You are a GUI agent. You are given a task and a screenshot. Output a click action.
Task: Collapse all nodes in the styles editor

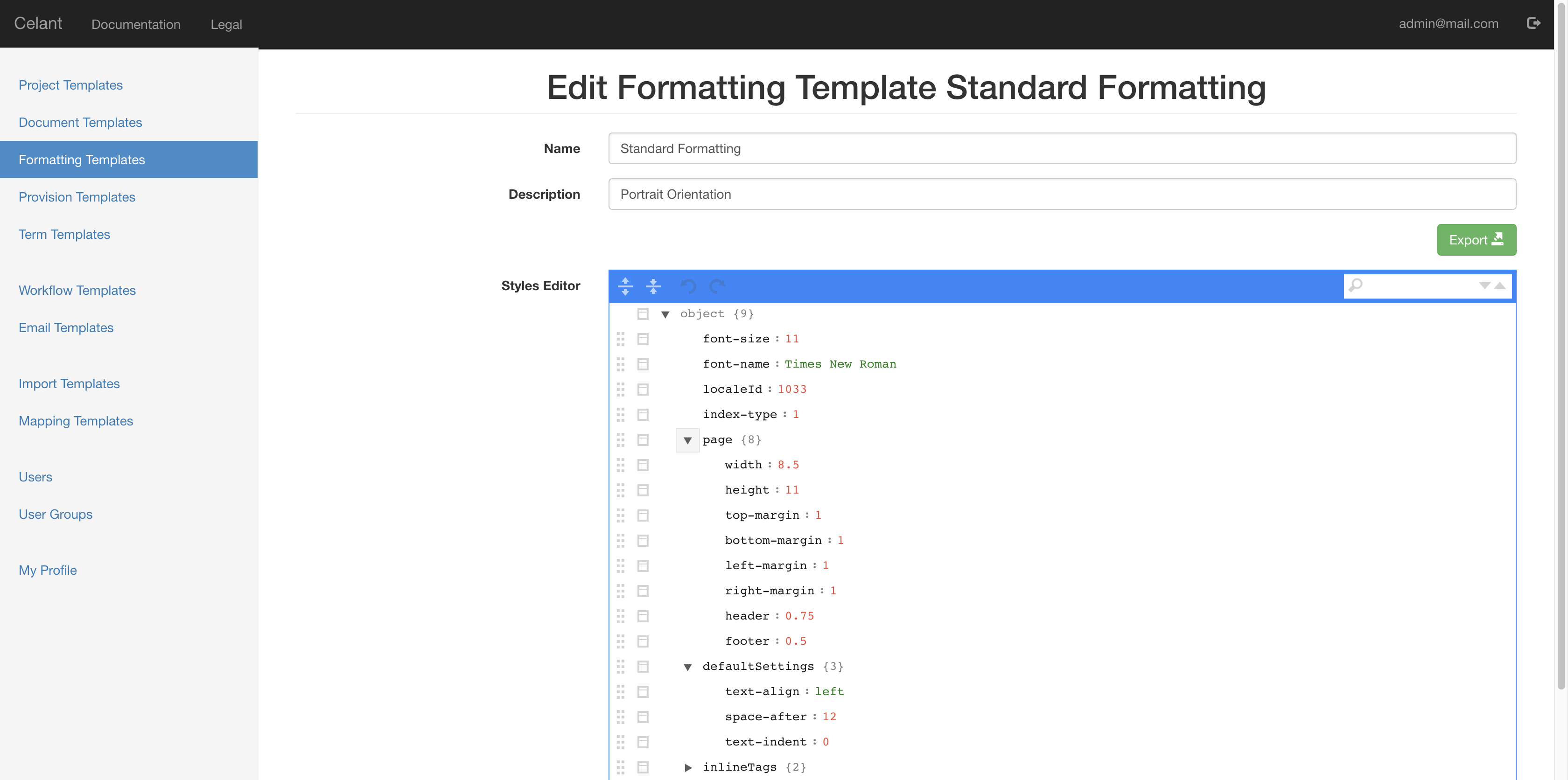click(653, 286)
